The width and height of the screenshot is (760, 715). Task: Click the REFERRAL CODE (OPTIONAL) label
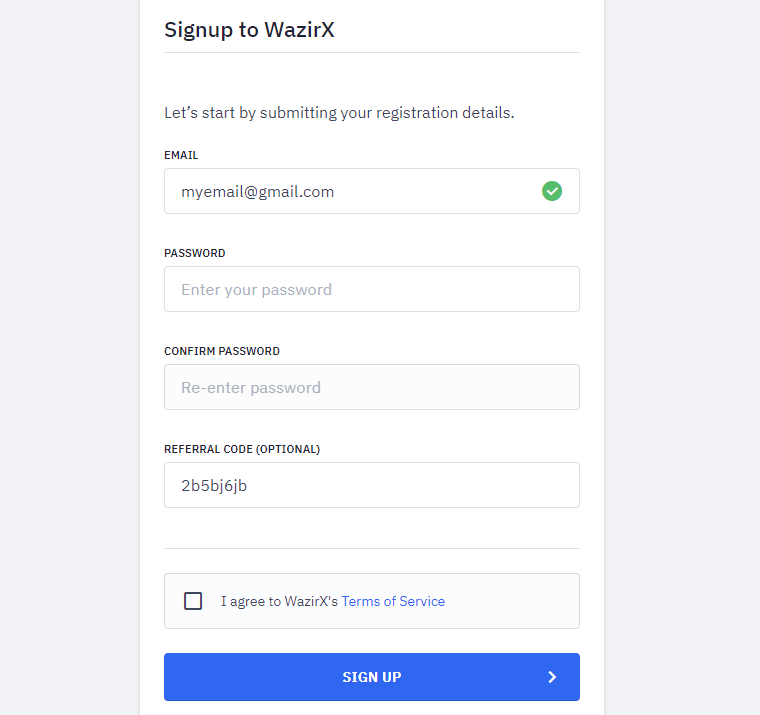[x=242, y=449]
